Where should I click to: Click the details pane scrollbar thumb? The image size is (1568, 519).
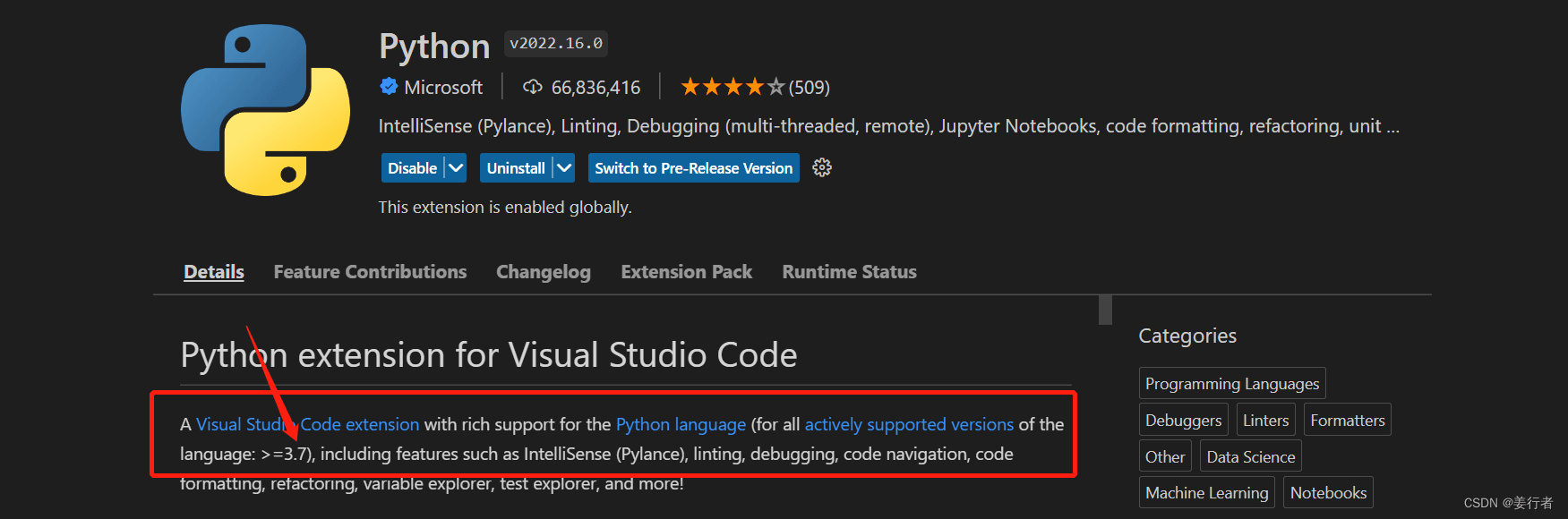coord(1105,310)
